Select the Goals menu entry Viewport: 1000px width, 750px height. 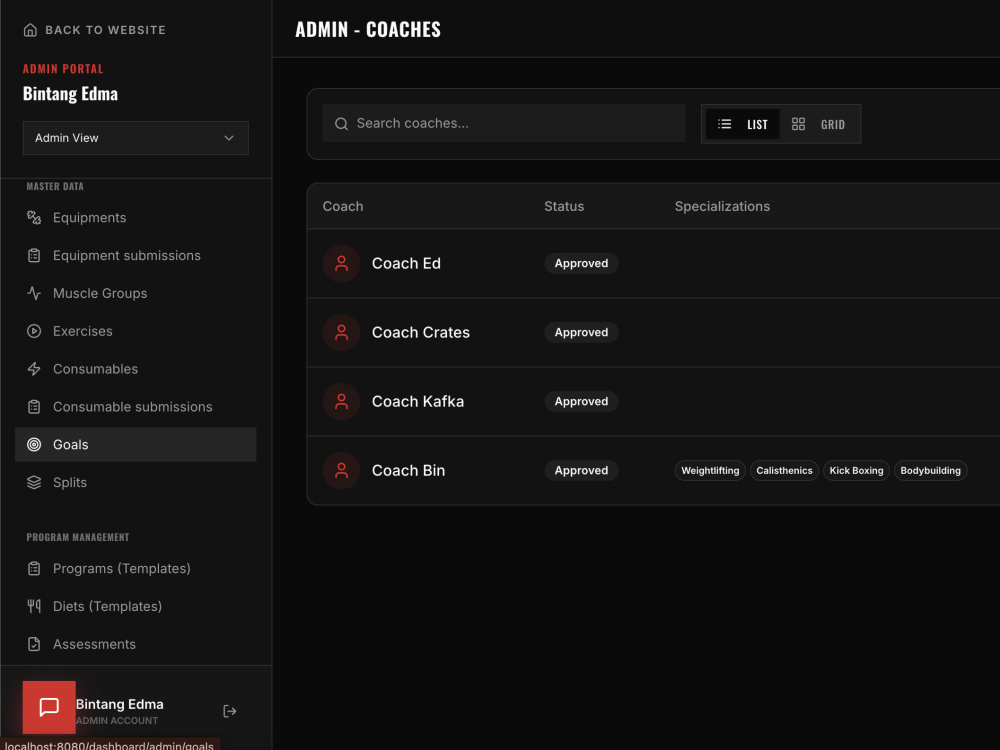tap(135, 445)
